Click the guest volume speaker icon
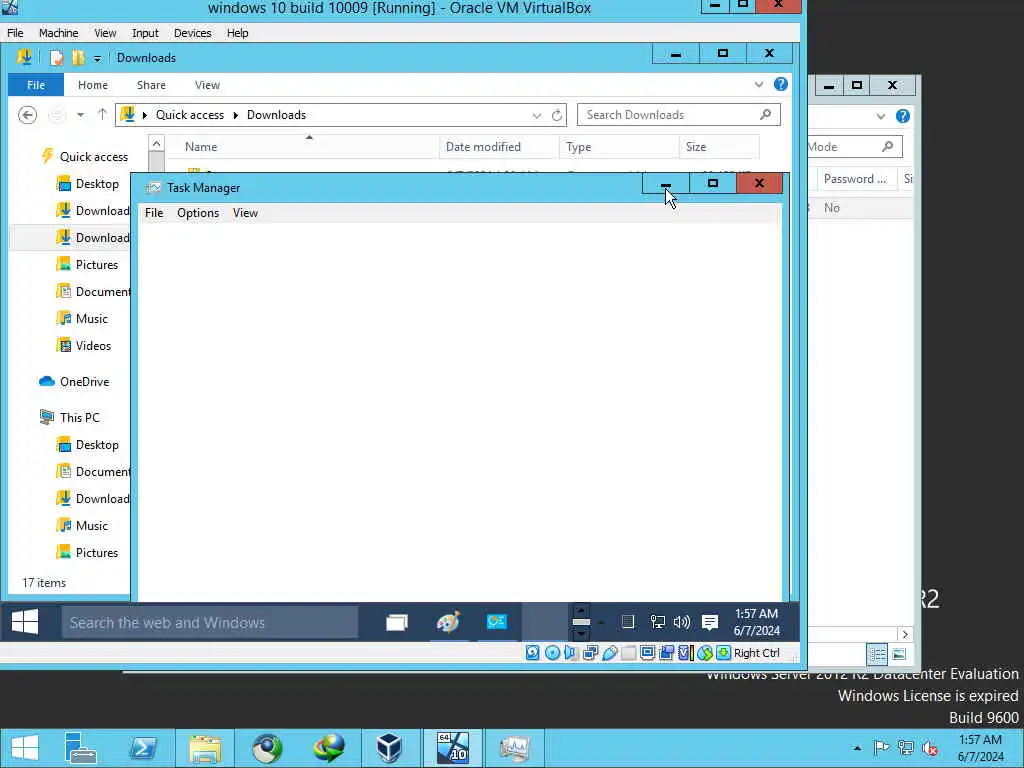The height and width of the screenshot is (768, 1024). (682, 622)
